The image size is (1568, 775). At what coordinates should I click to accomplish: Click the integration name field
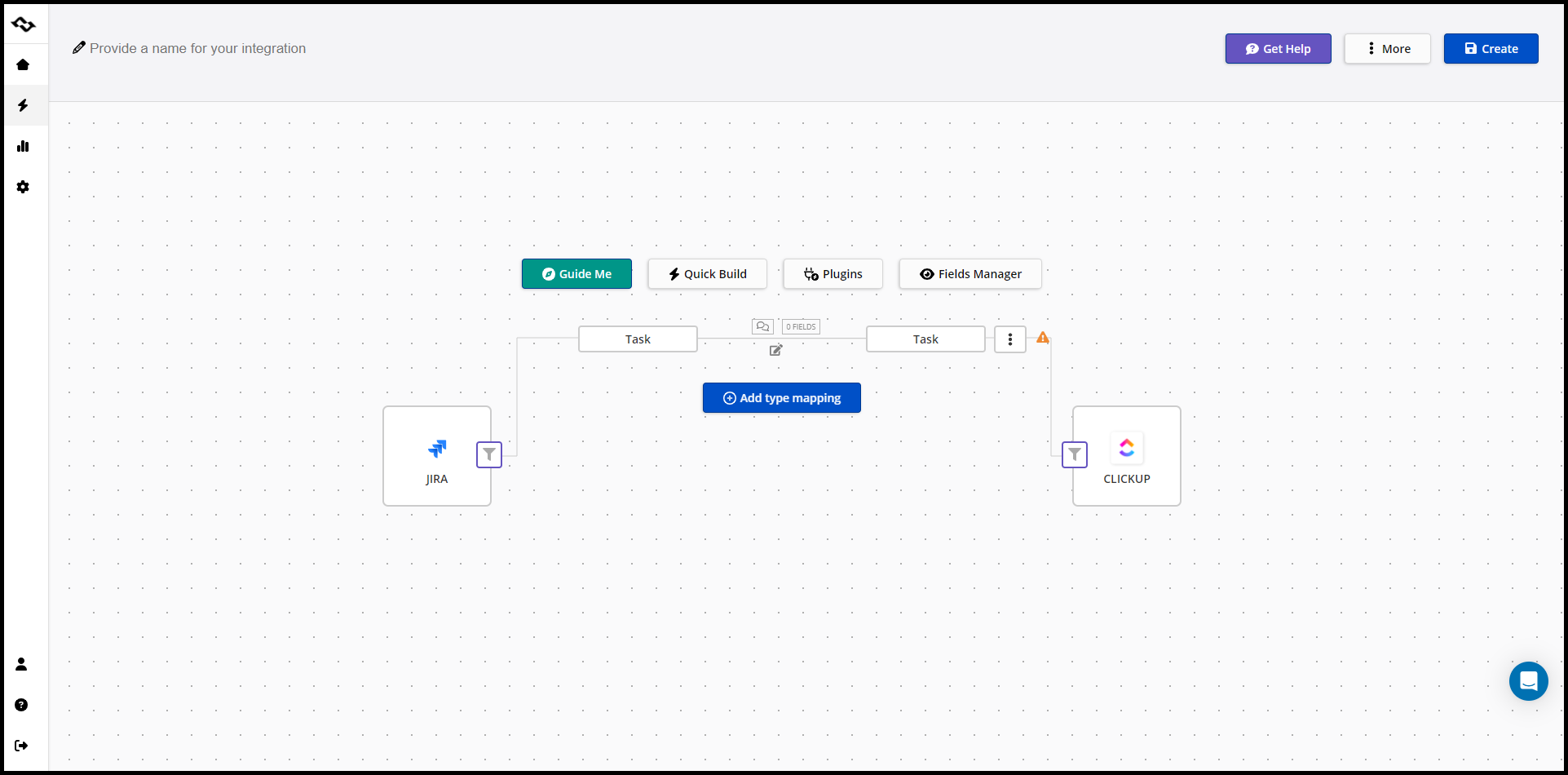click(198, 49)
